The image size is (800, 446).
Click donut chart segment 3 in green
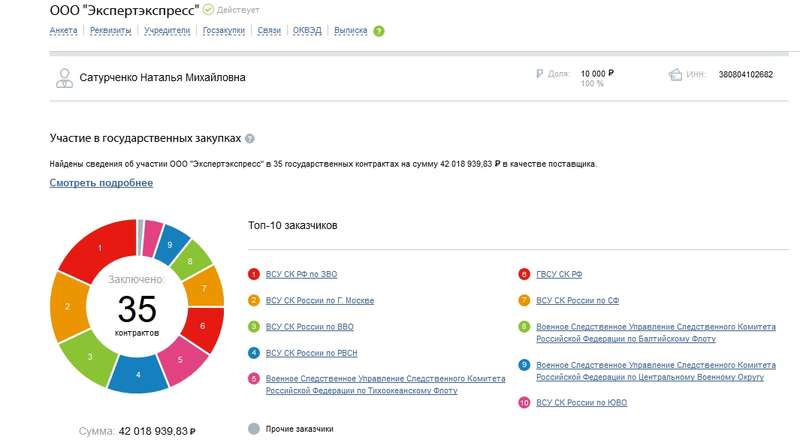[90, 357]
